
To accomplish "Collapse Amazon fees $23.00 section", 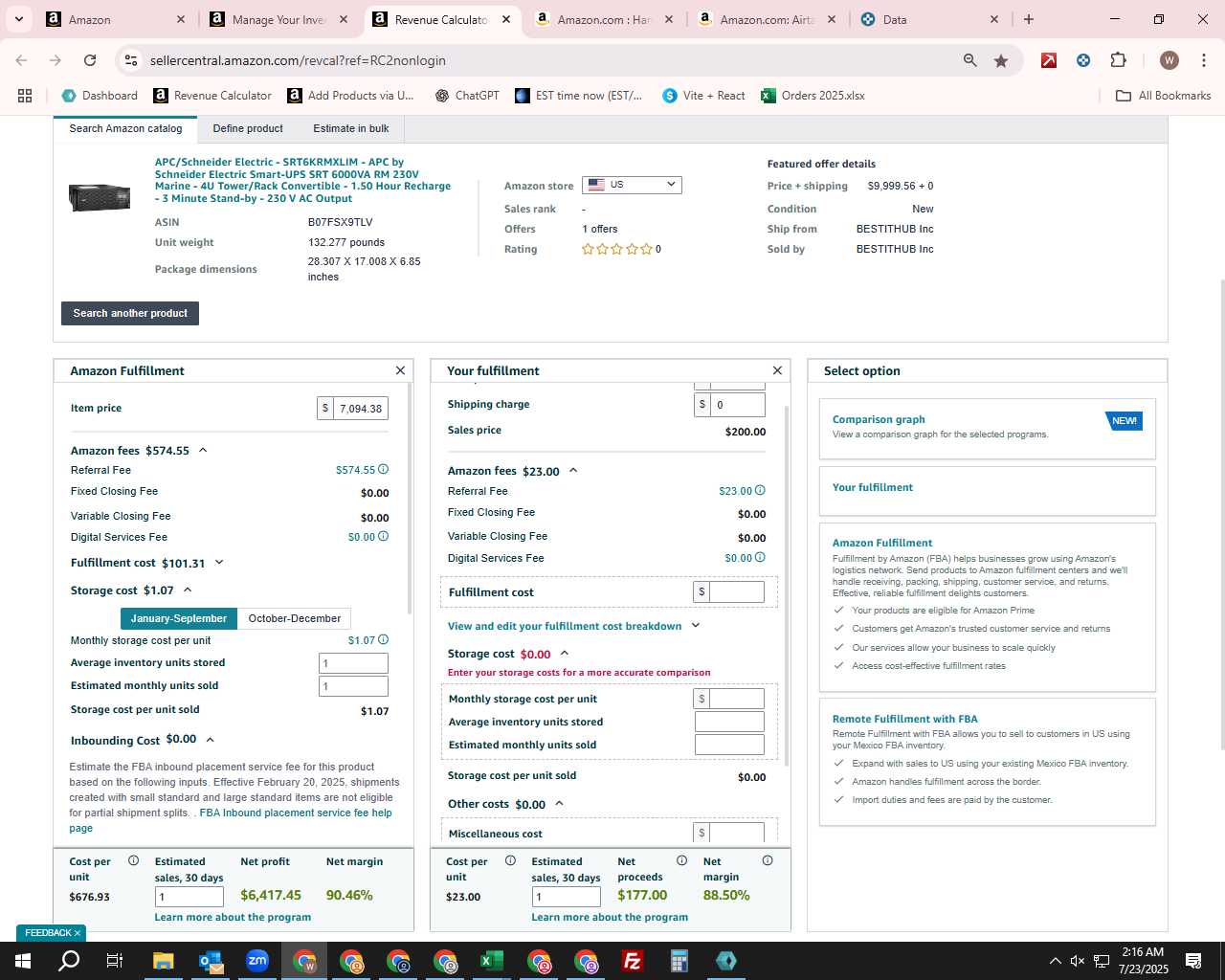I will click(x=573, y=471).
